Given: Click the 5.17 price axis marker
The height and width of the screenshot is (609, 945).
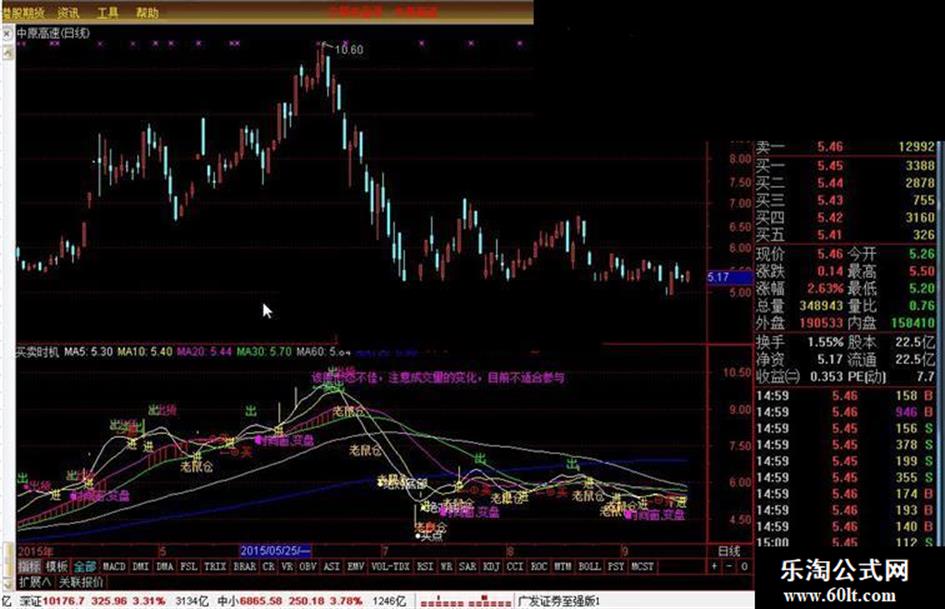Looking at the screenshot, I should point(730,277).
